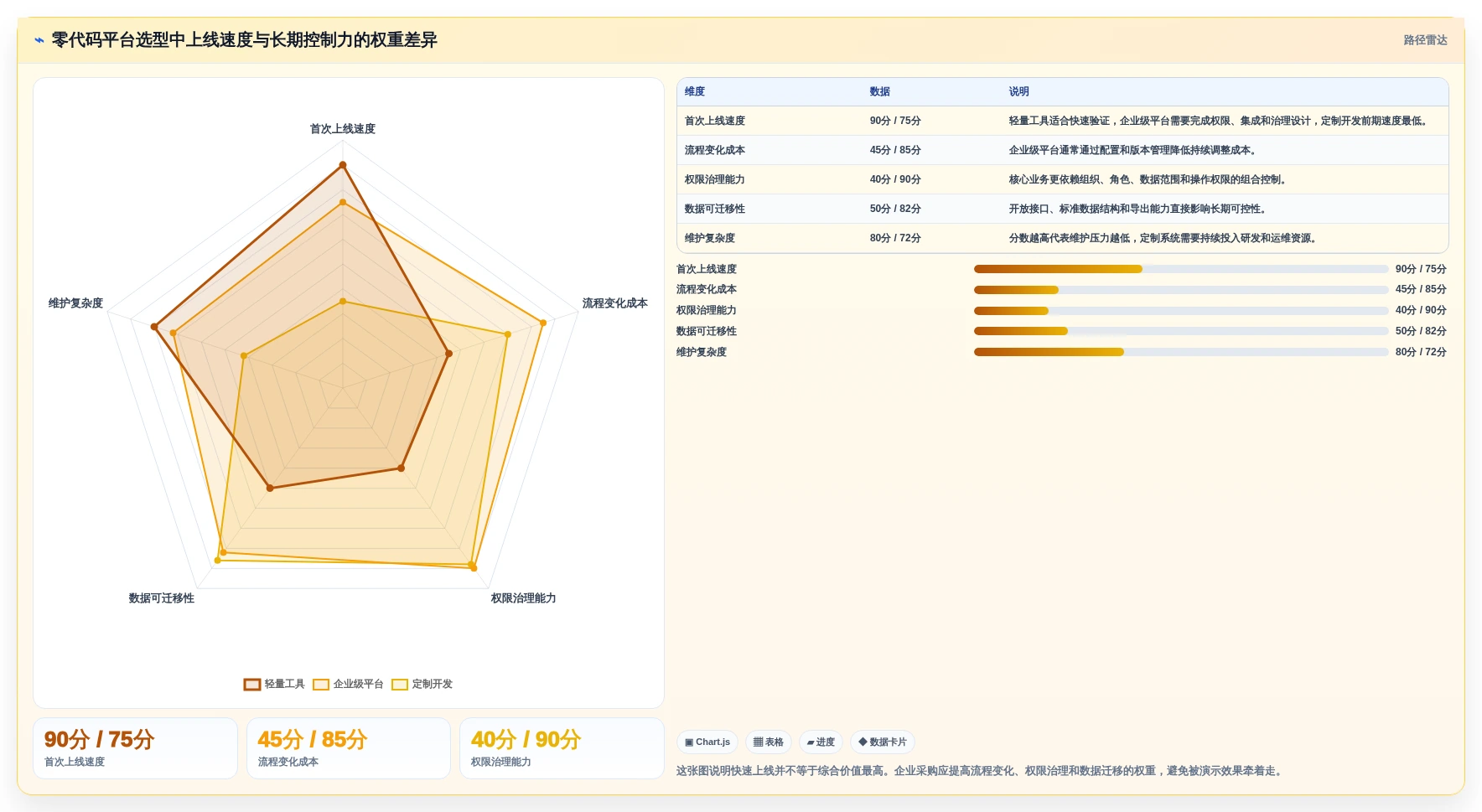This screenshot has width=1482, height=812.
Task: Click the 定制开发 legend color box
Action: pos(400,684)
